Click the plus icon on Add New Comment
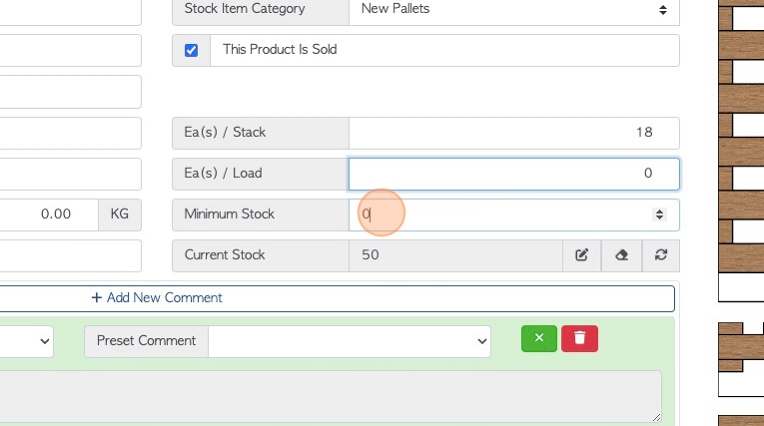764x426 pixels. (x=96, y=297)
